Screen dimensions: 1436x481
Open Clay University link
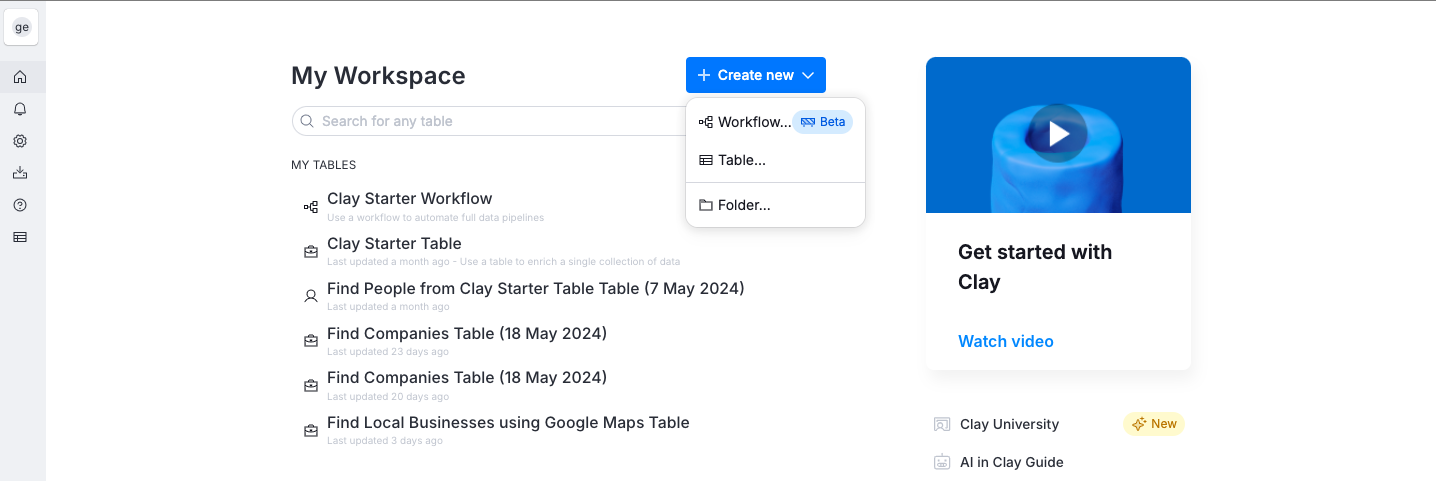[x=1008, y=424]
